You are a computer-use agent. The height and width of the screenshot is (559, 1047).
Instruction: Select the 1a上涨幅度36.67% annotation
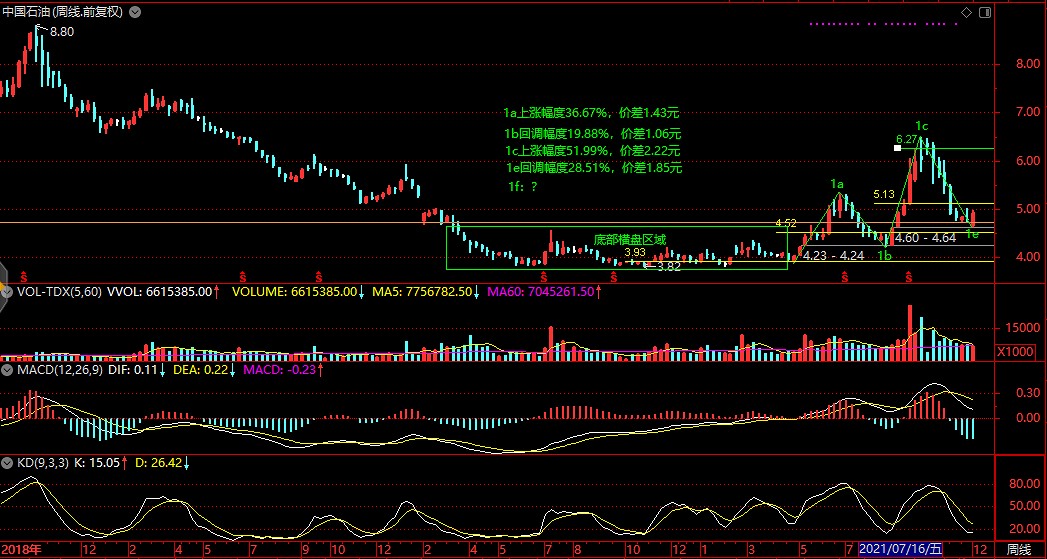(592, 113)
